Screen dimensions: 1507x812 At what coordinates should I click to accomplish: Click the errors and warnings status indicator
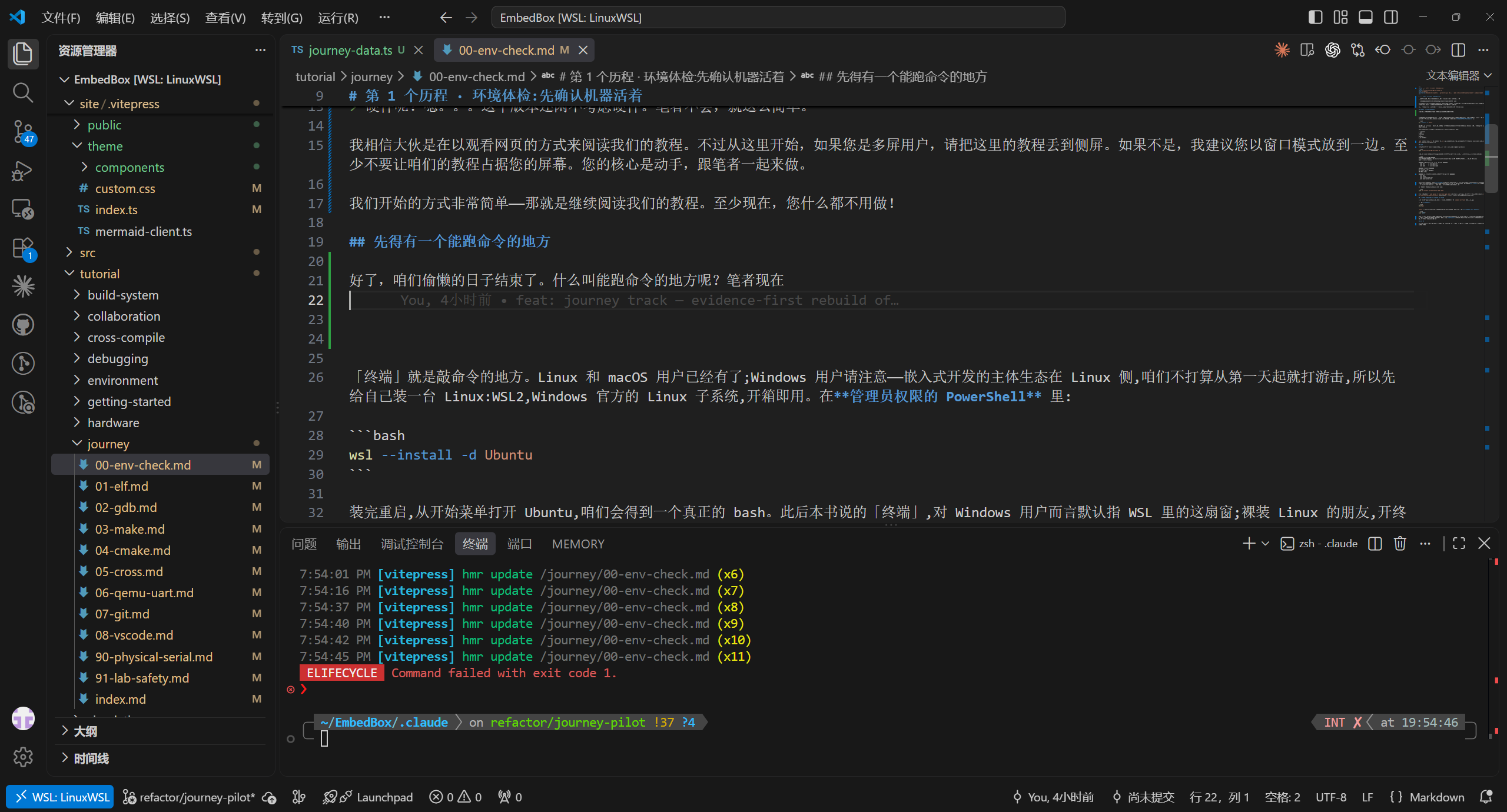455,797
